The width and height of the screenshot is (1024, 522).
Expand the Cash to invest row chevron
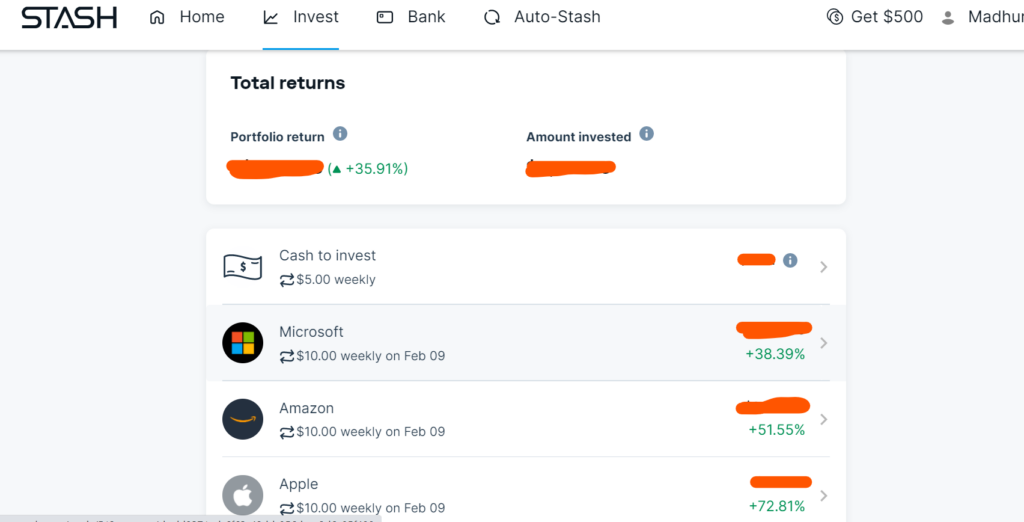tap(824, 267)
